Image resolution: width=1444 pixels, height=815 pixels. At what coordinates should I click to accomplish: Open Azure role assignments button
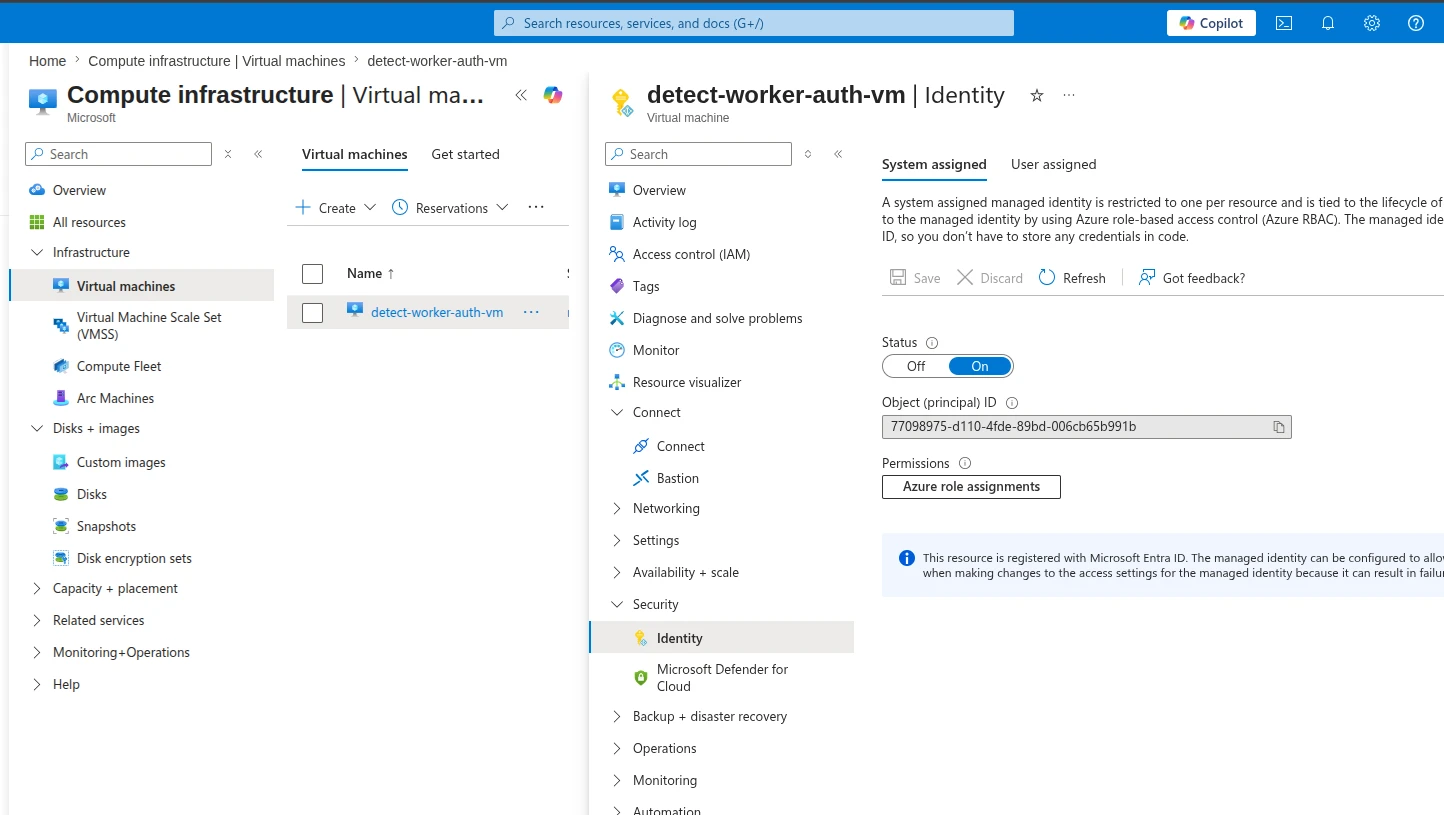[x=971, y=487]
